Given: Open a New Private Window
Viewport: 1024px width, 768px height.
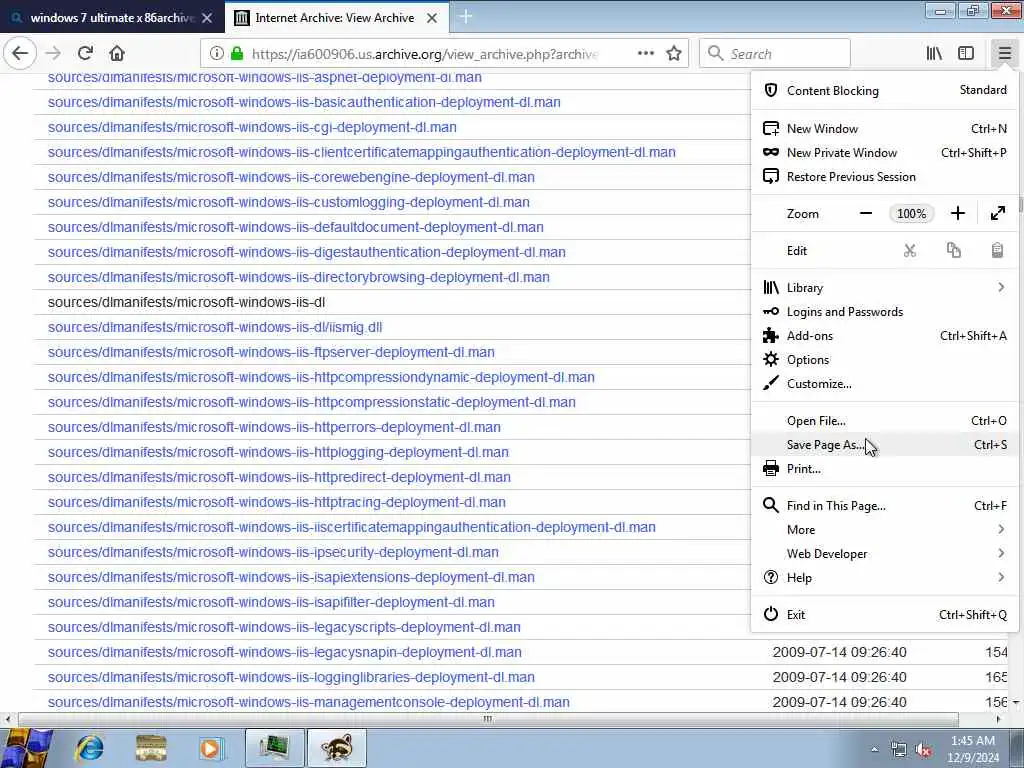Looking at the screenshot, I should coord(884,153).
